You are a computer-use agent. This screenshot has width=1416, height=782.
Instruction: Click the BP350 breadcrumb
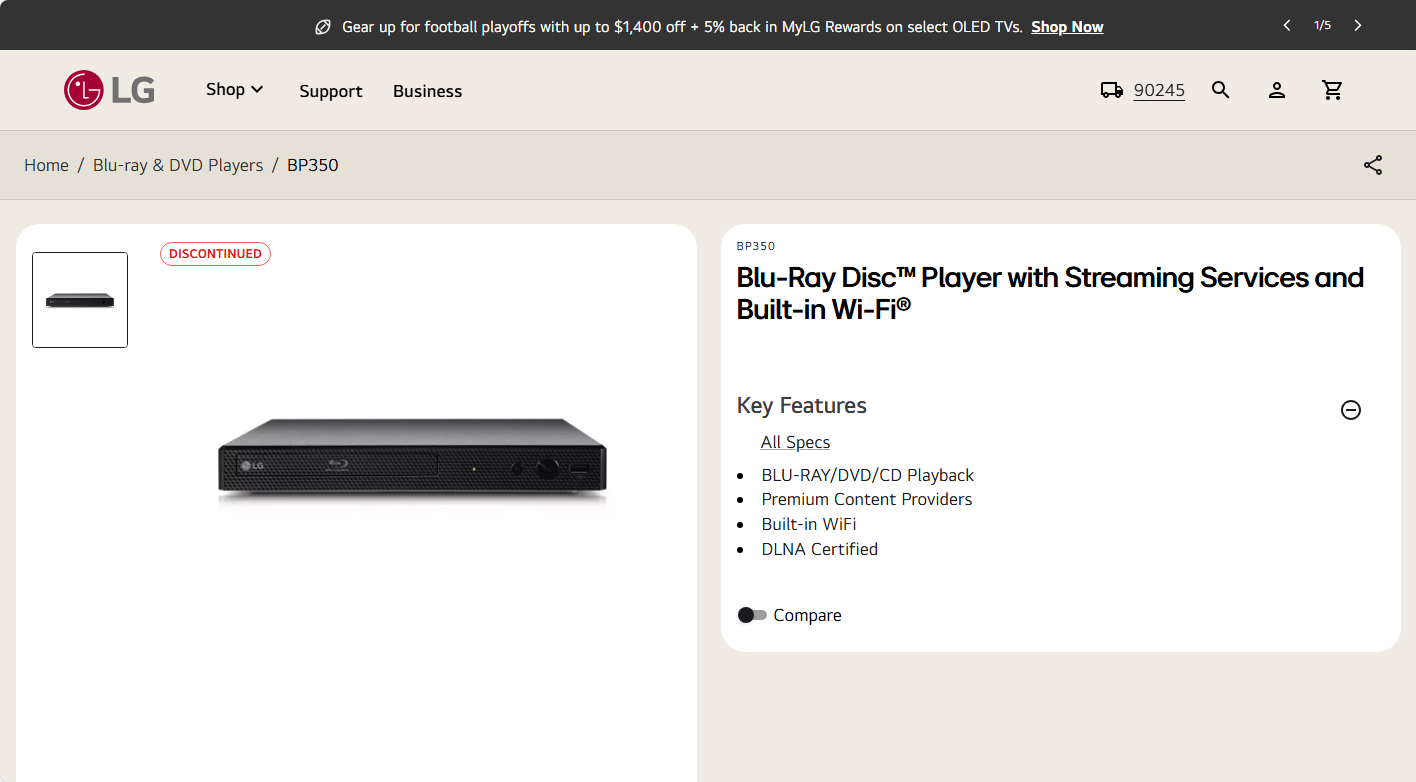pyautogui.click(x=313, y=165)
